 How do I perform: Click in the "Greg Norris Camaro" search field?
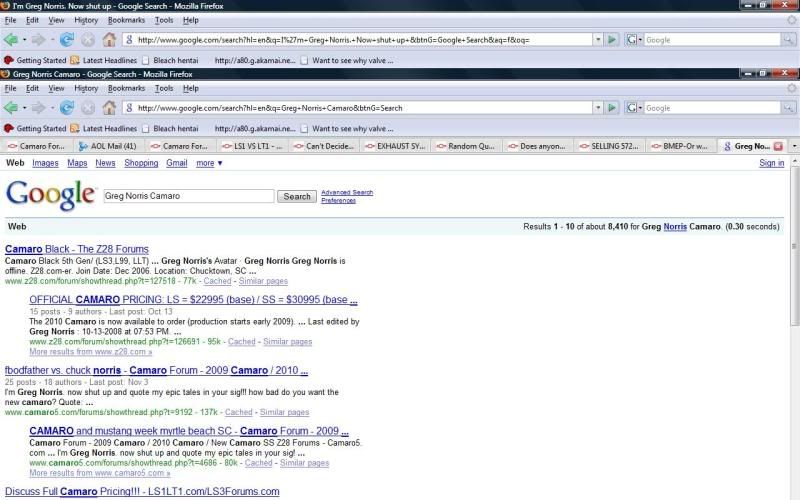click(x=188, y=196)
